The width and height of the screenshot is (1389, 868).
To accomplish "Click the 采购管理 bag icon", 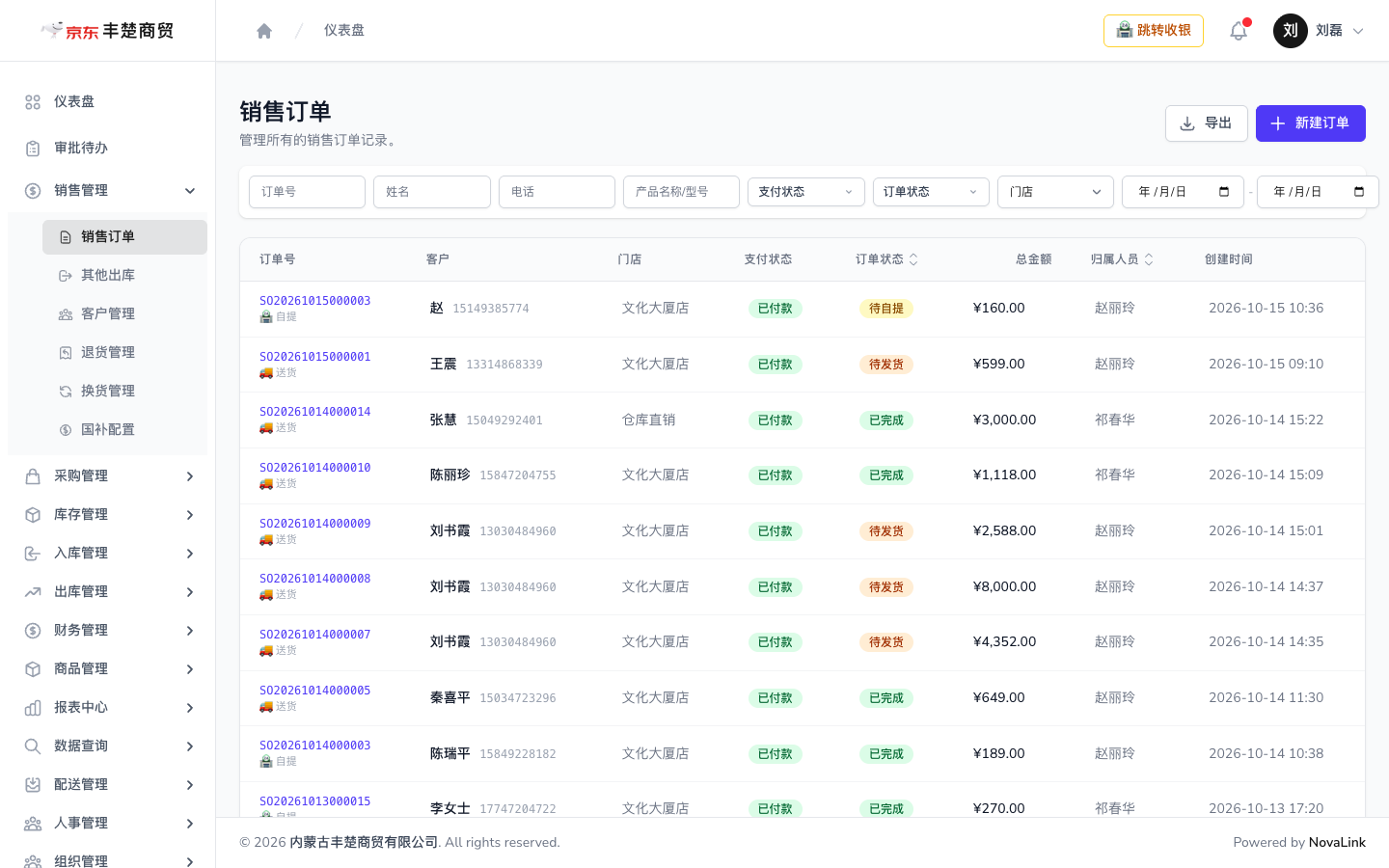I will [x=33, y=476].
